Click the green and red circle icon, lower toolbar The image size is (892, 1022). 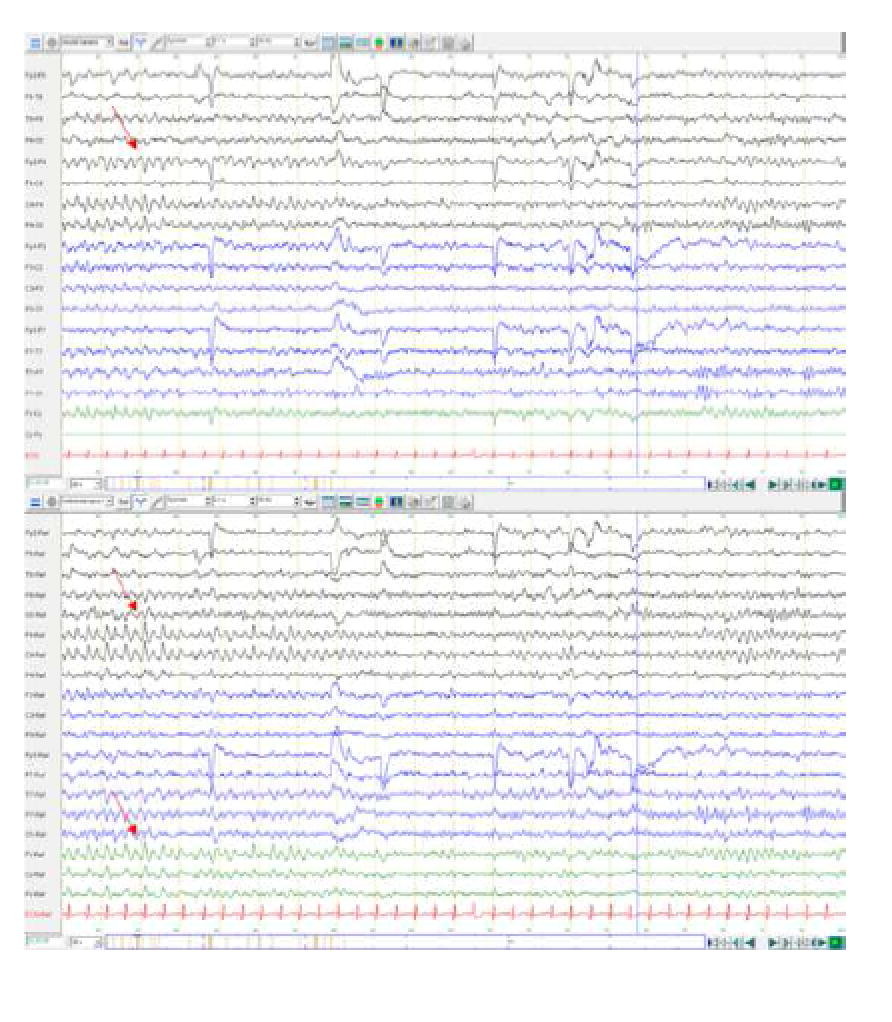coord(379,502)
